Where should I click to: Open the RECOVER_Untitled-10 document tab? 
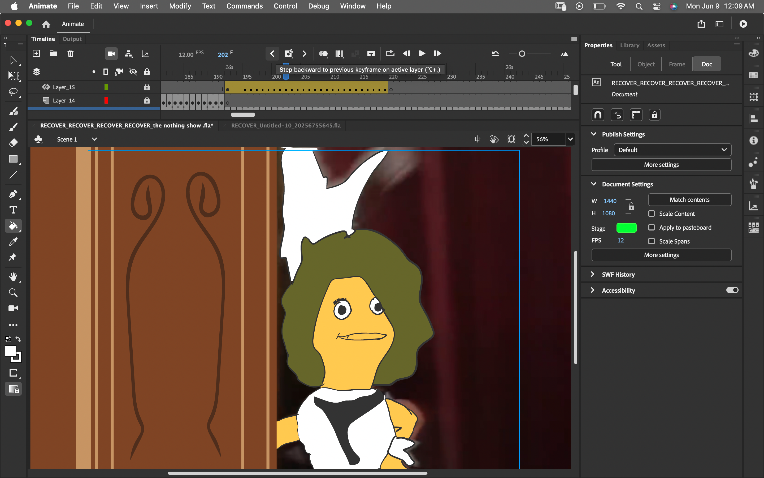tap(286, 125)
